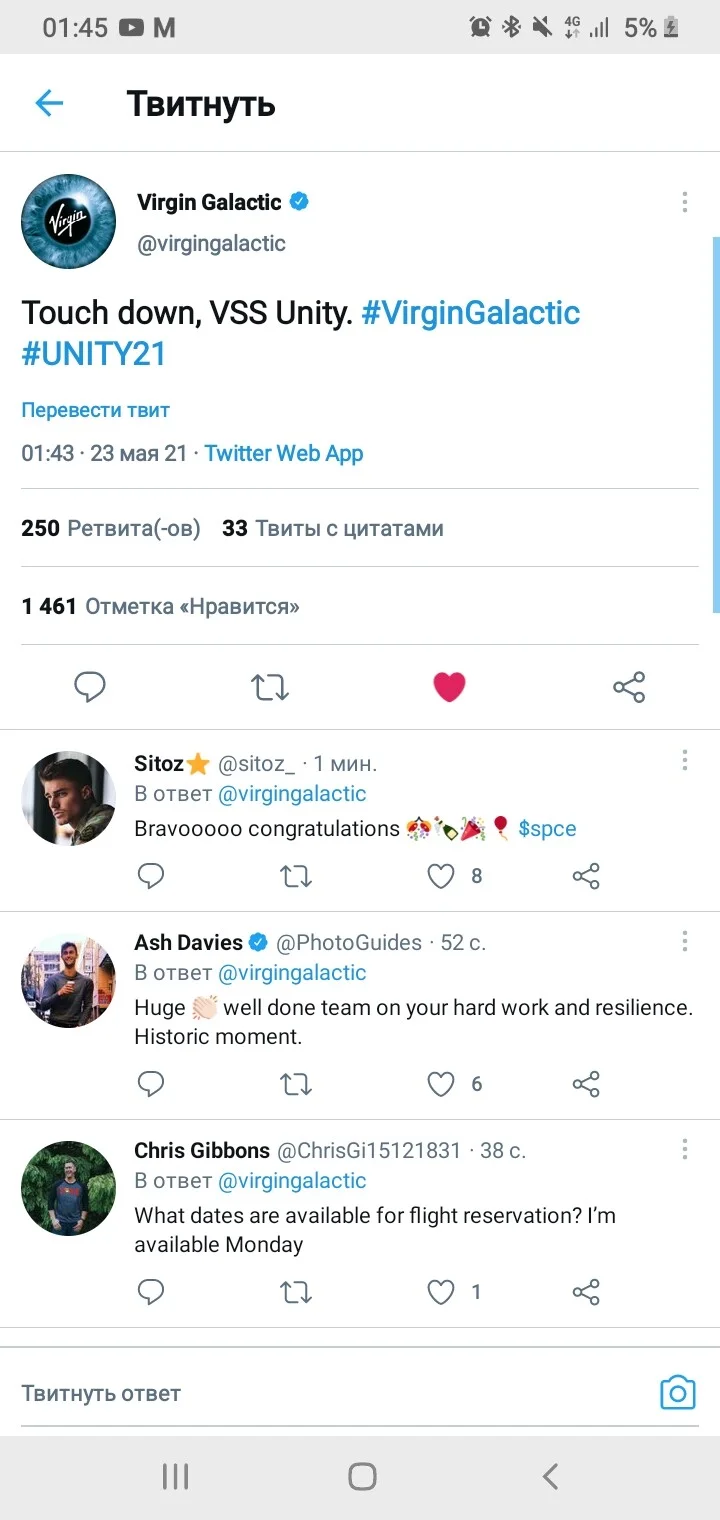Open camera icon in reply bar
Image resolution: width=720 pixels, height=1520 pixels.
(x=677, y=1392)
